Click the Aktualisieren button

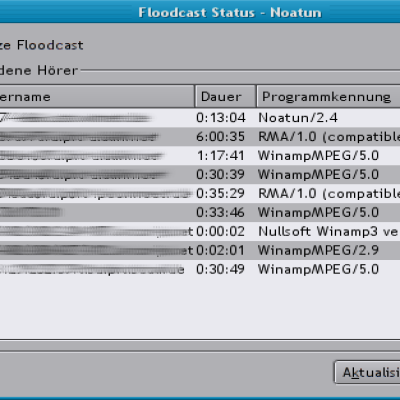367,372
